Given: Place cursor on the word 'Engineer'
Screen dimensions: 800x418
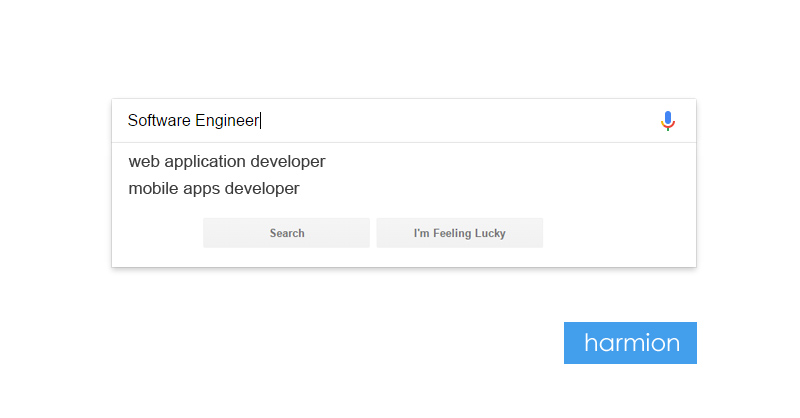Looking at the screenshot, I should click(x=227, y=121).
